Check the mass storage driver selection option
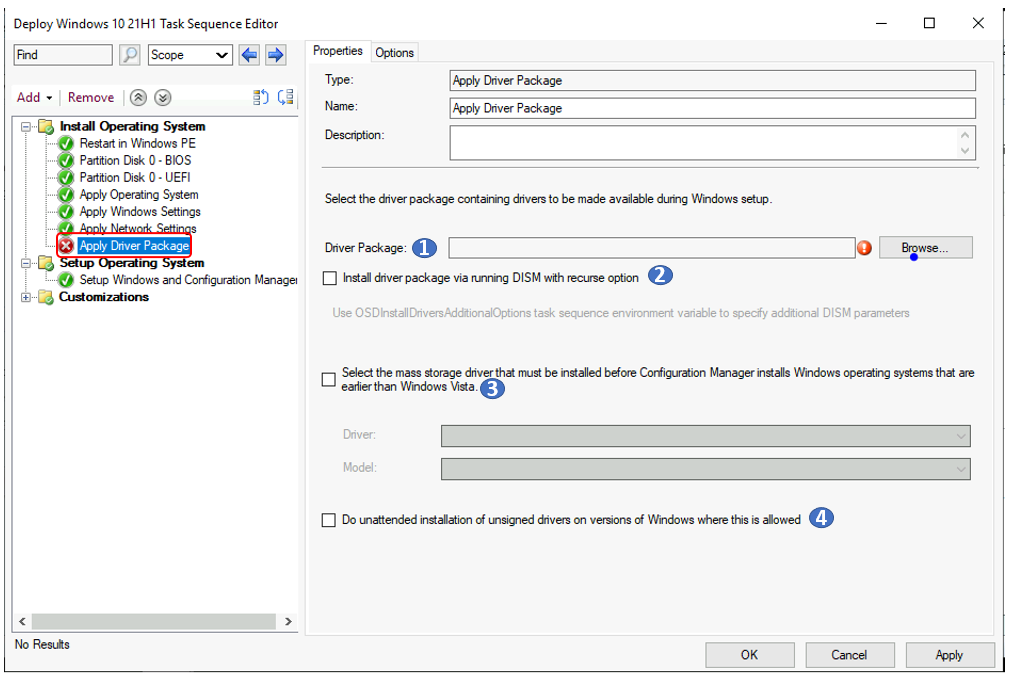 [329, 380]
